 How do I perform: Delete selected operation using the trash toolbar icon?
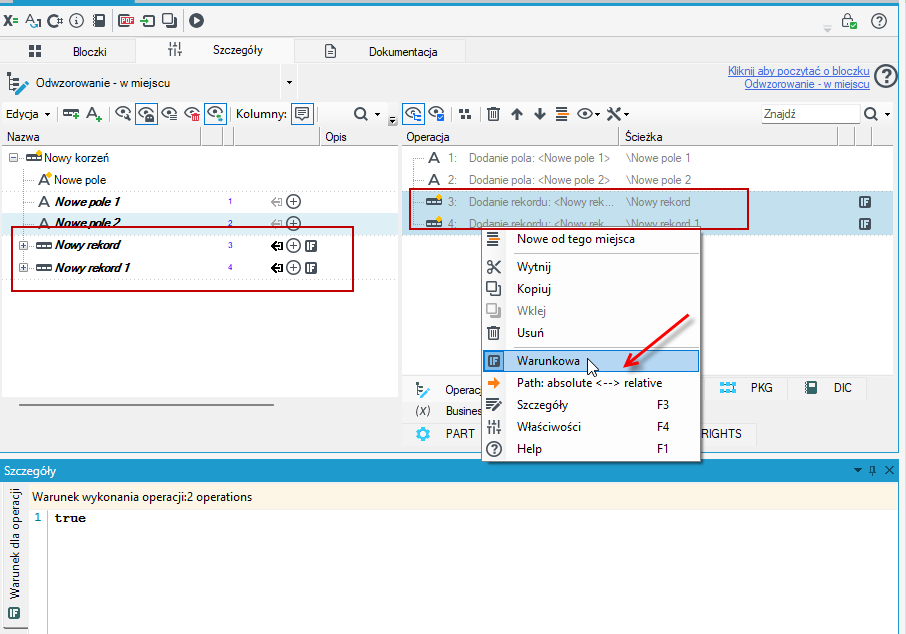pyautogui.click(x=493, y=114)
